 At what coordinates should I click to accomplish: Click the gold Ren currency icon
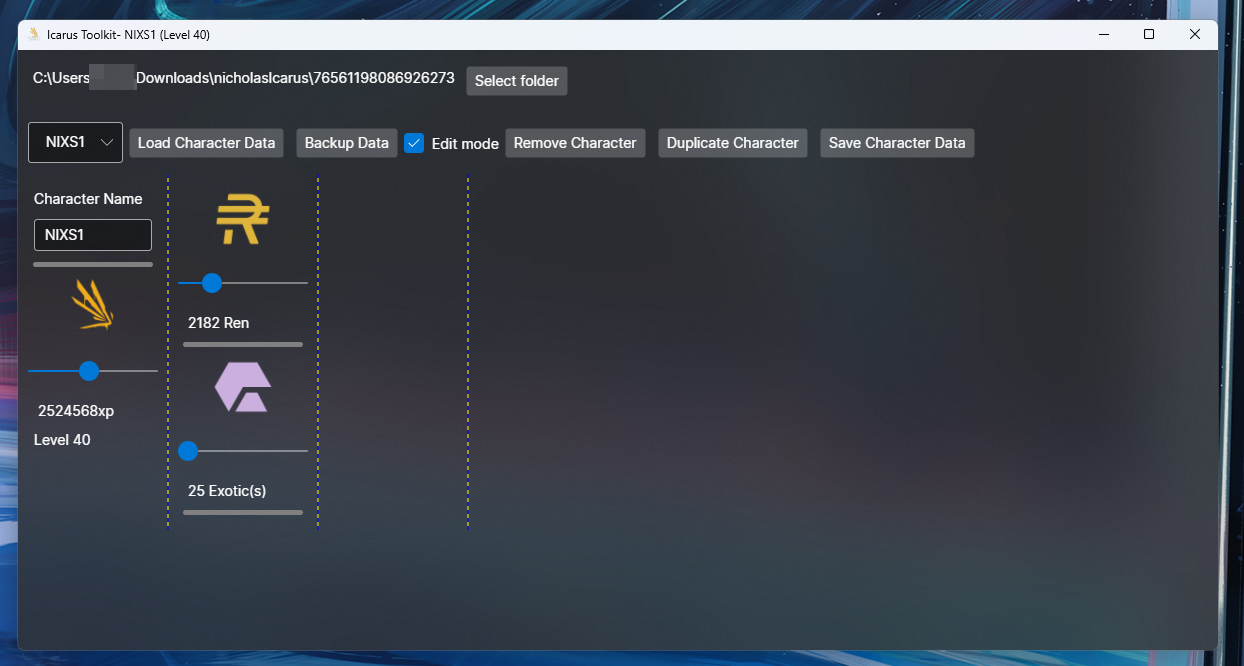point(243,219)
